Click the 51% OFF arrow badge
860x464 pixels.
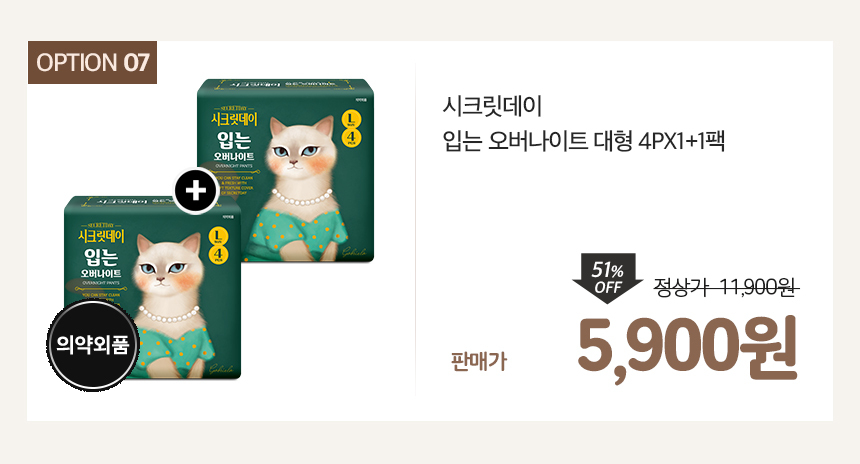click(x=608, y=279)
